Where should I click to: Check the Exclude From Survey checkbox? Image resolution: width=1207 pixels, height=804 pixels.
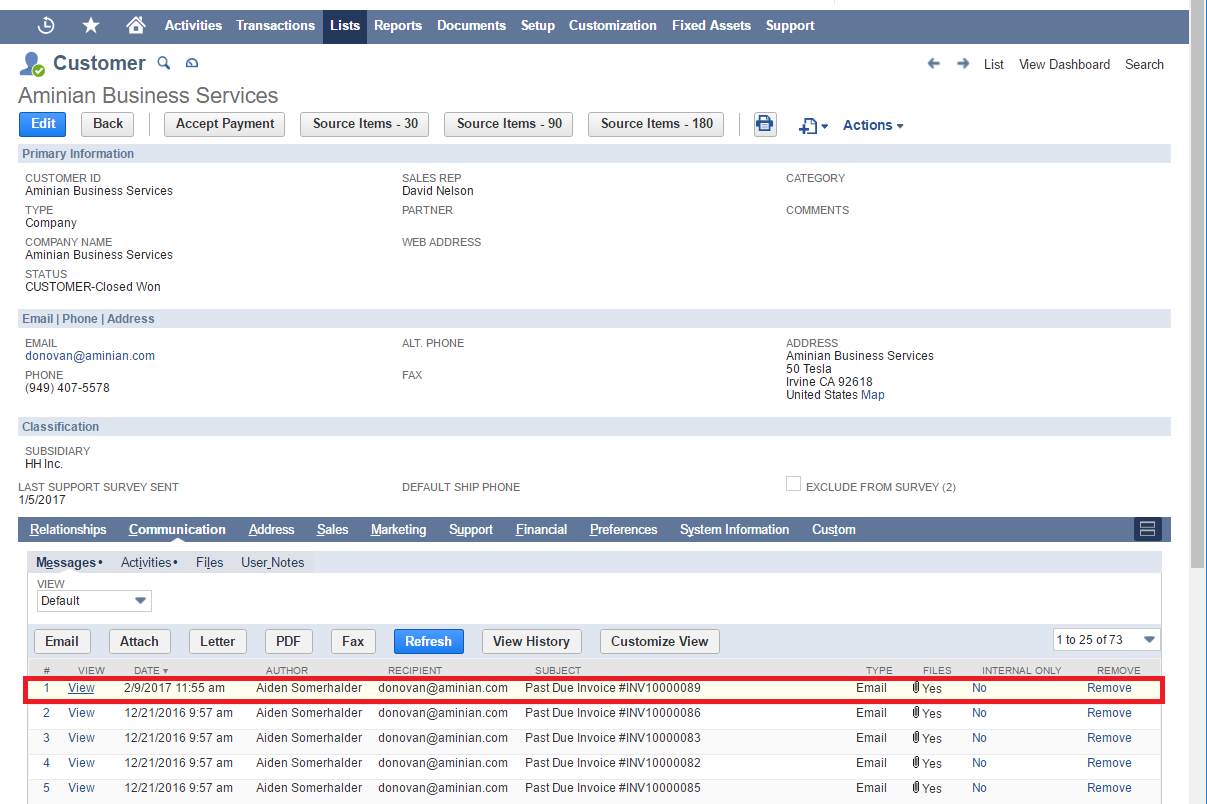click(793, 484)
